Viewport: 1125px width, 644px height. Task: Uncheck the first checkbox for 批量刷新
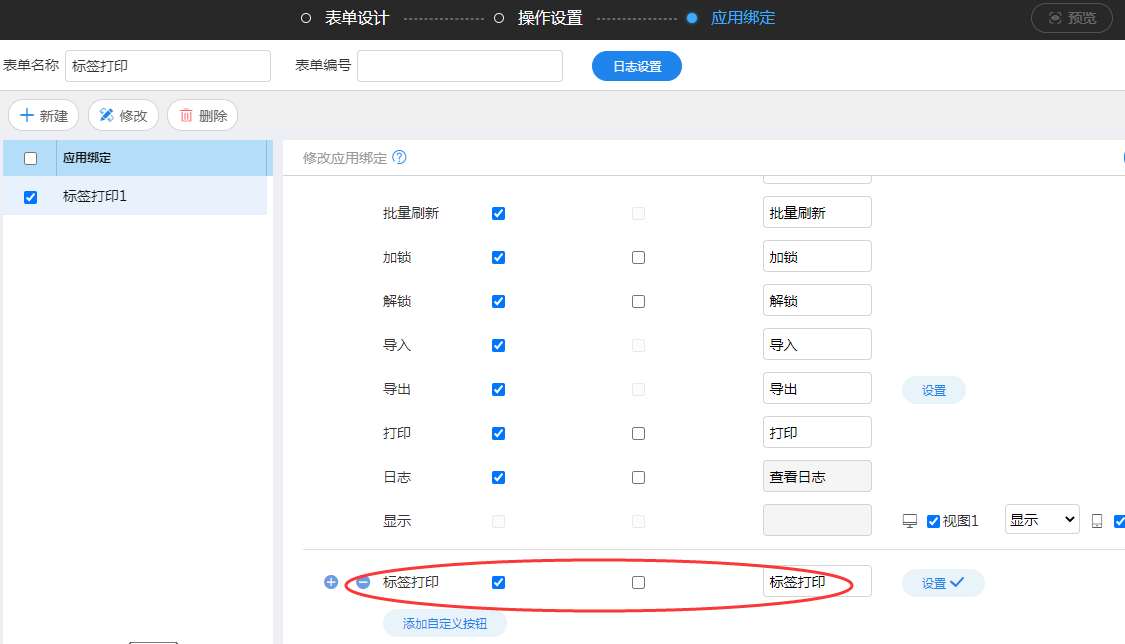click(499, 213)
